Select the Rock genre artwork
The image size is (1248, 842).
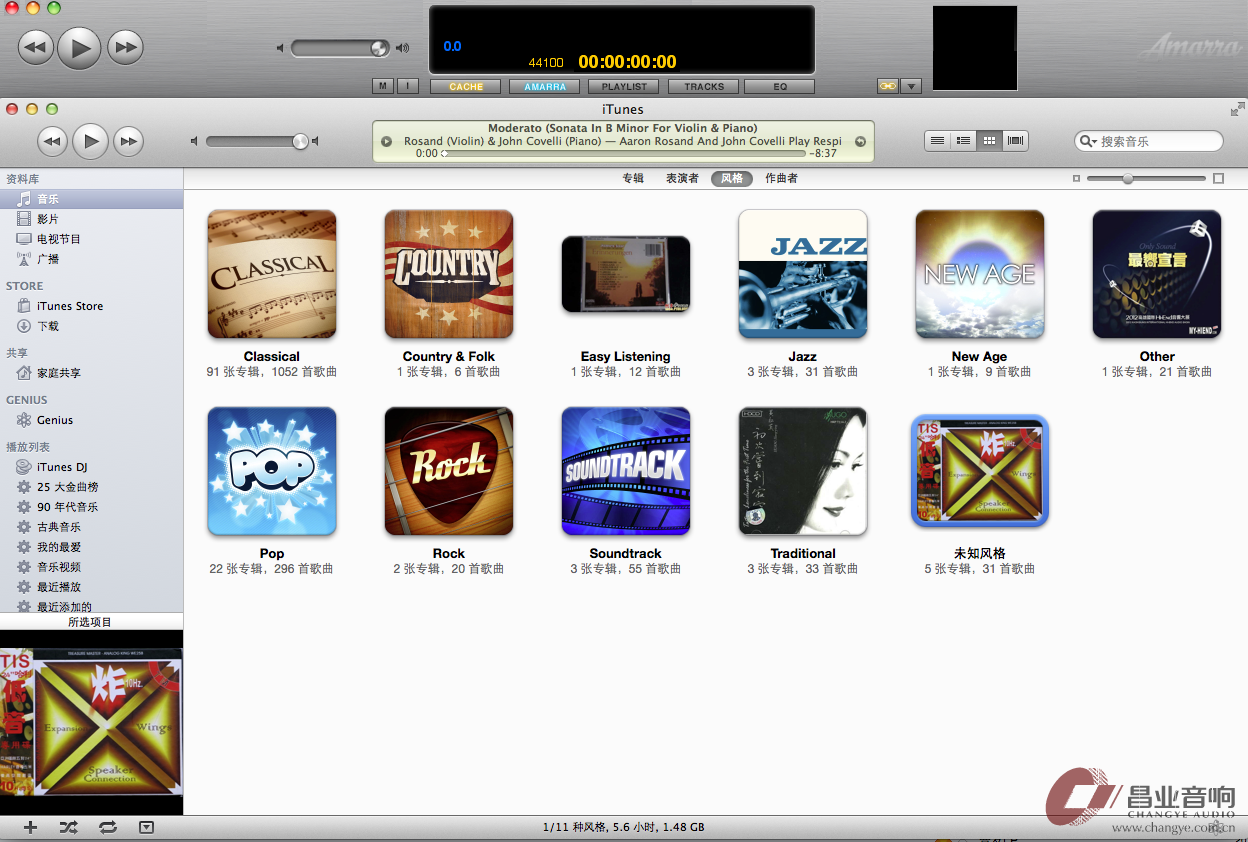pyautogui.click(x=449, y=471)
